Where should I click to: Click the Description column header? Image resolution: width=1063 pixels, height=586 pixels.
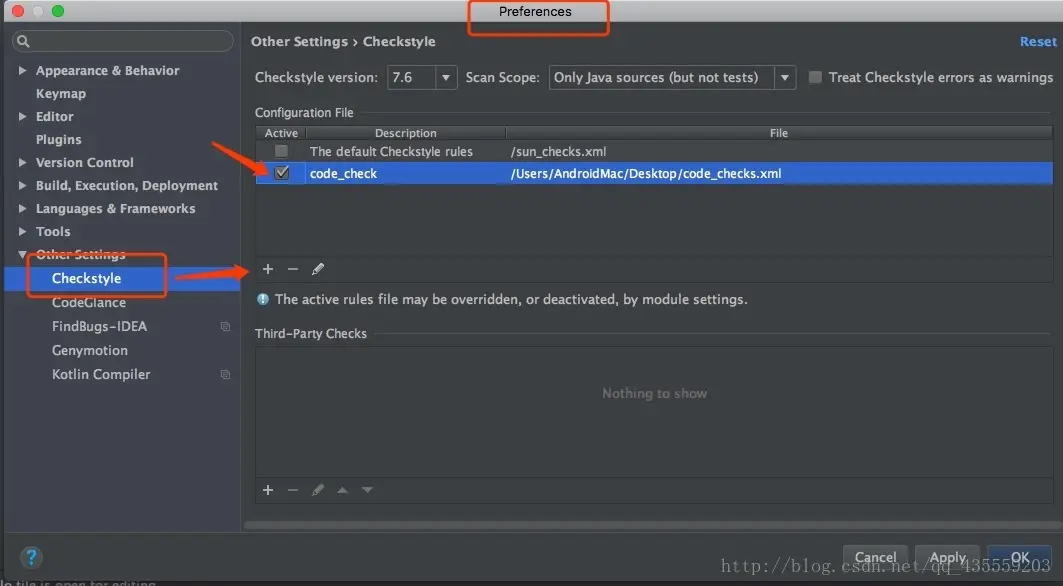pos(405,133)
